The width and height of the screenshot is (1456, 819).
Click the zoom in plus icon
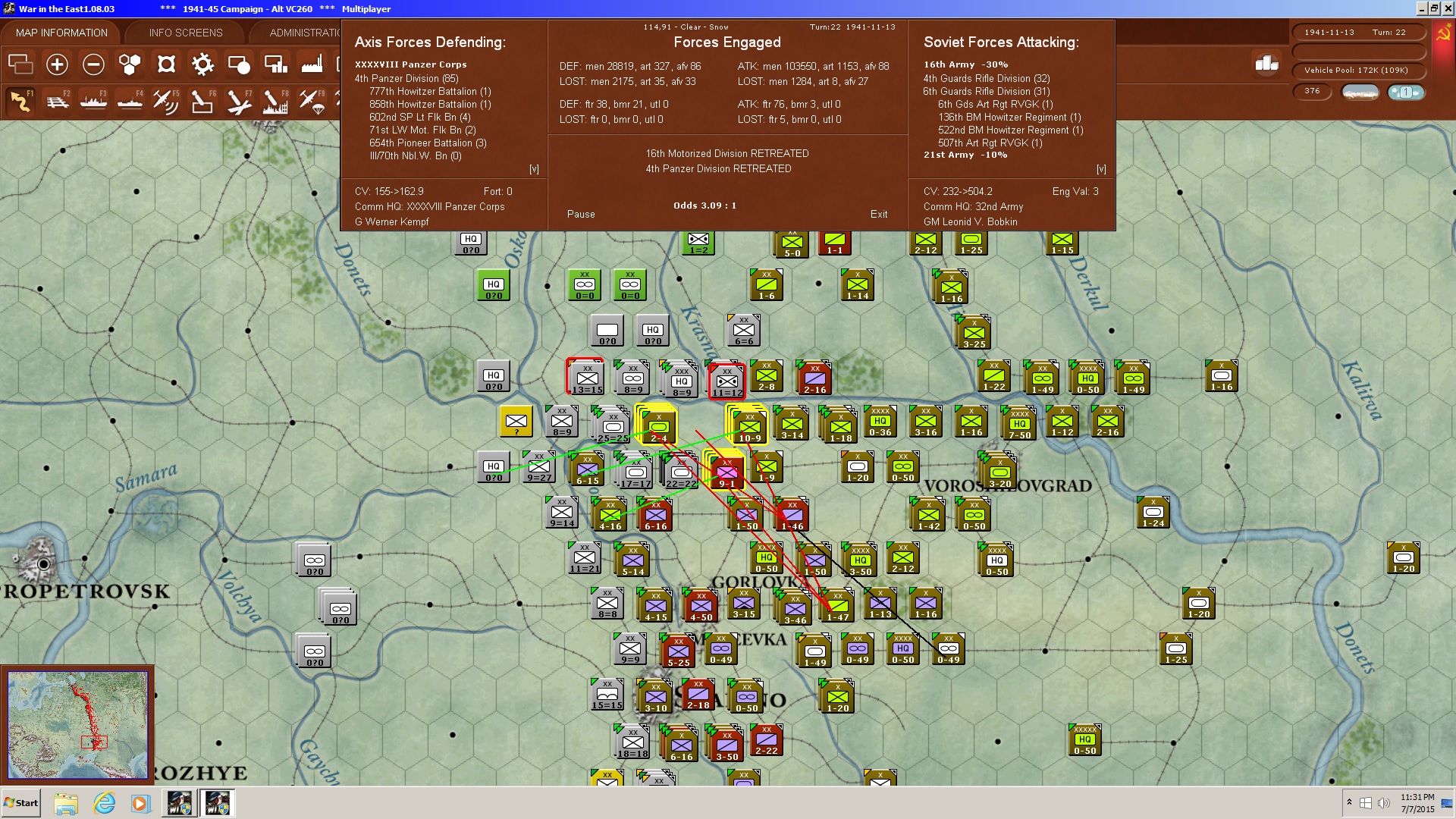(x=57, y=64)
